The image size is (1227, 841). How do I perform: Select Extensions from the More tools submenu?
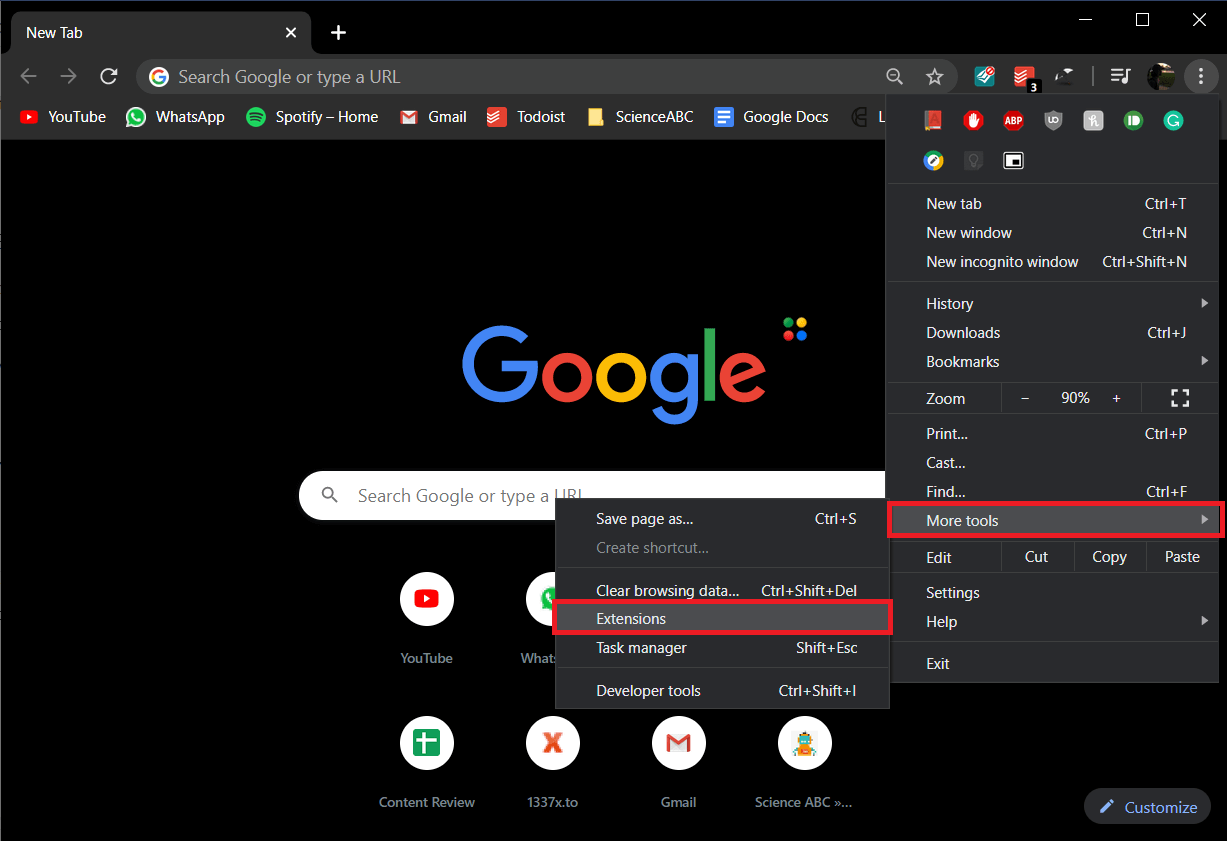[x=631, y=618]
